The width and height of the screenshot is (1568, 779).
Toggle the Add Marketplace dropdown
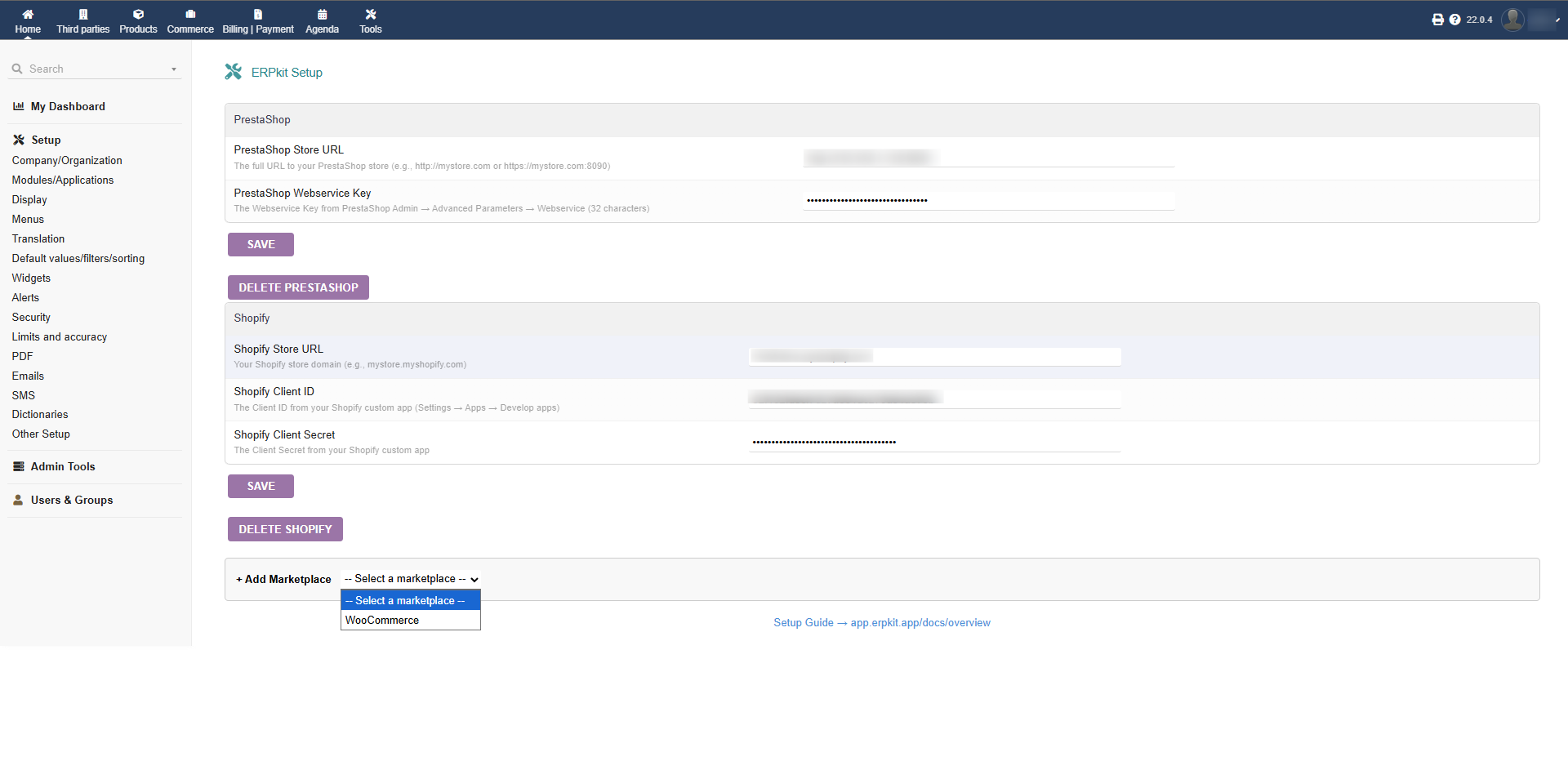point(411,579)
